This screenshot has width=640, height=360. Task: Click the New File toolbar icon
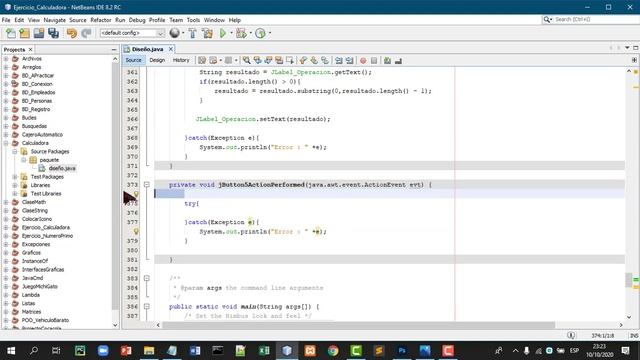tap(11, 33)
